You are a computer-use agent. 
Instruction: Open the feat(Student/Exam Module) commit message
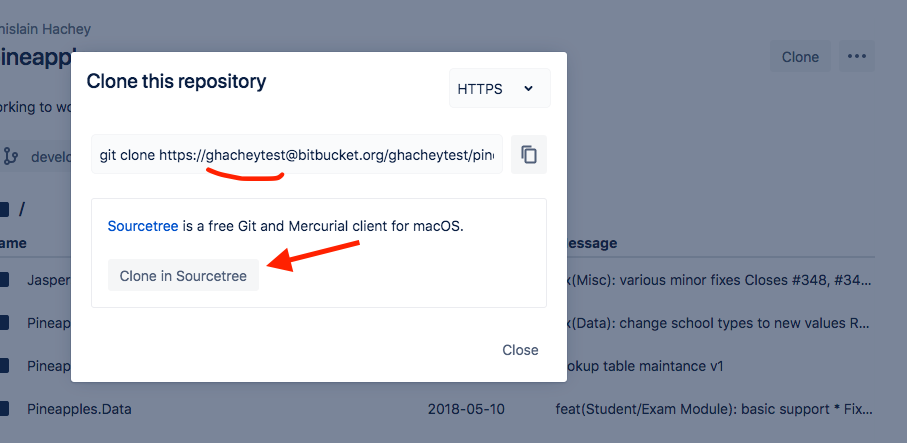(714, 409)
